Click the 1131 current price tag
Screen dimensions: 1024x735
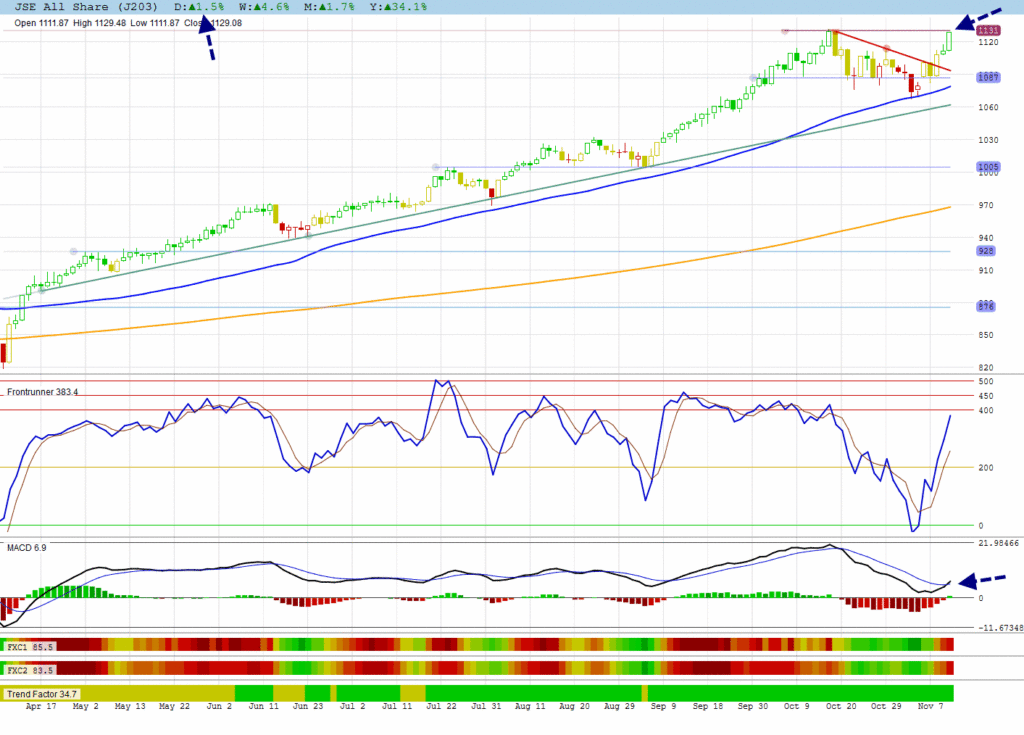(x=987, y=32)
